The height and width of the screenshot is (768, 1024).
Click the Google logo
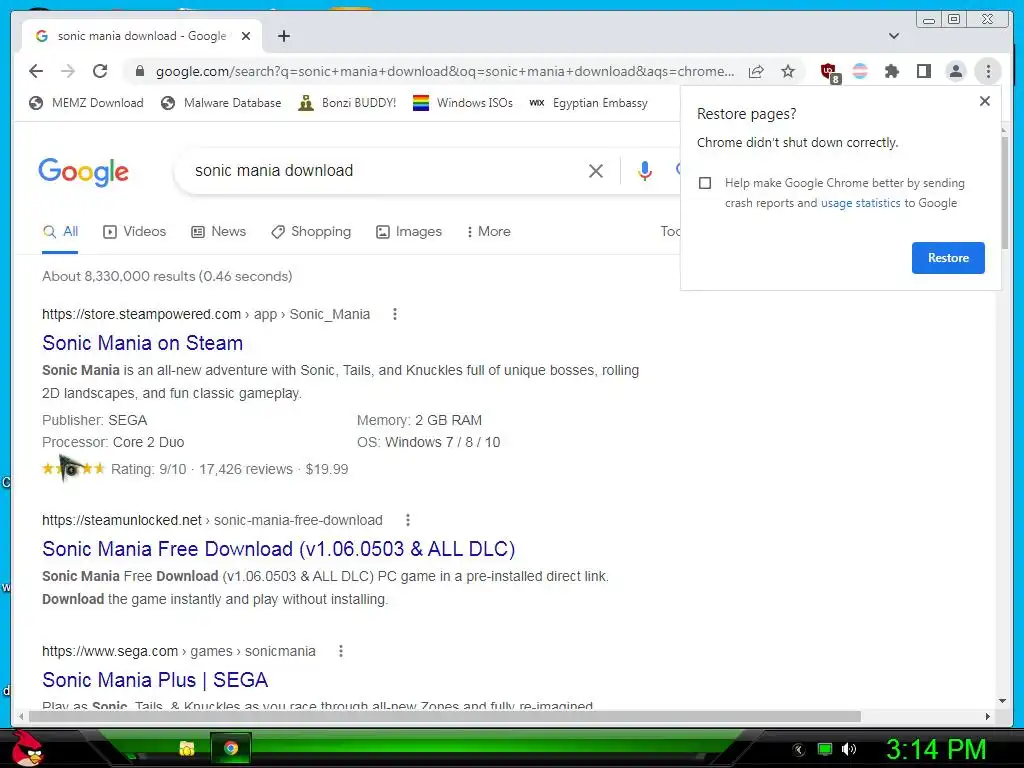pyautogui.click(x=84, y=172)
